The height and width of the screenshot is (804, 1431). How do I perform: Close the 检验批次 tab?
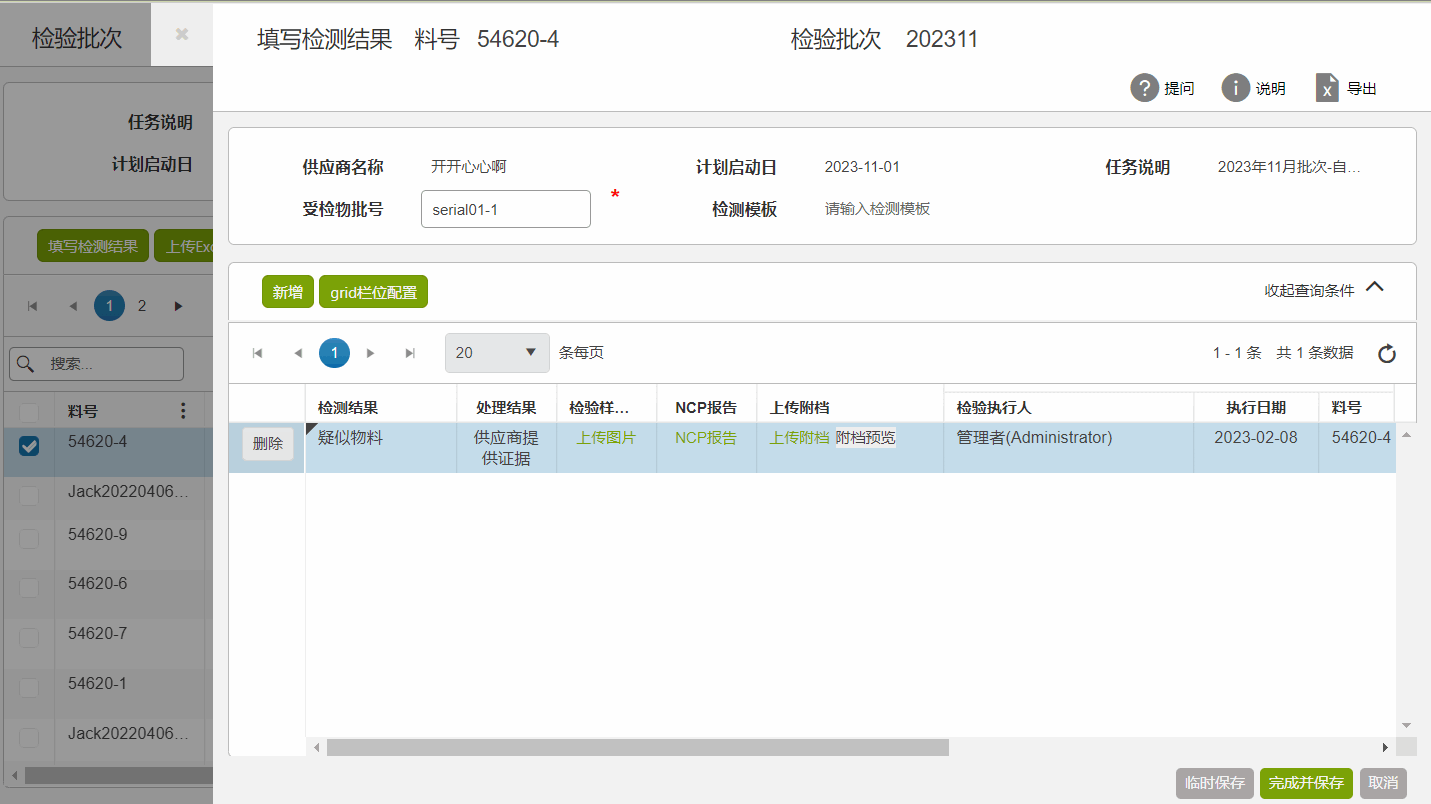click(x=181, y=34)
